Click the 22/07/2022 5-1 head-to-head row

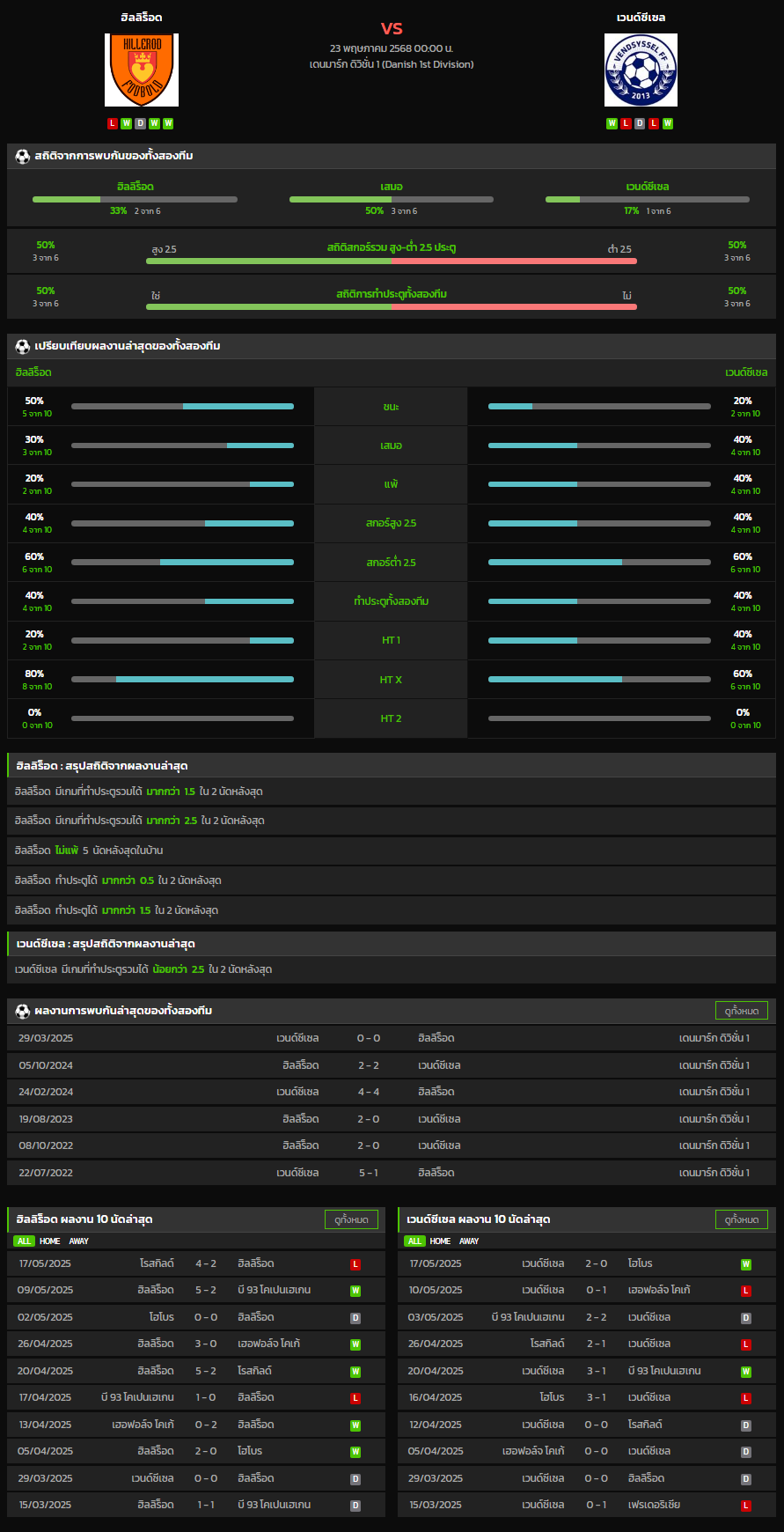point(392,1173)
